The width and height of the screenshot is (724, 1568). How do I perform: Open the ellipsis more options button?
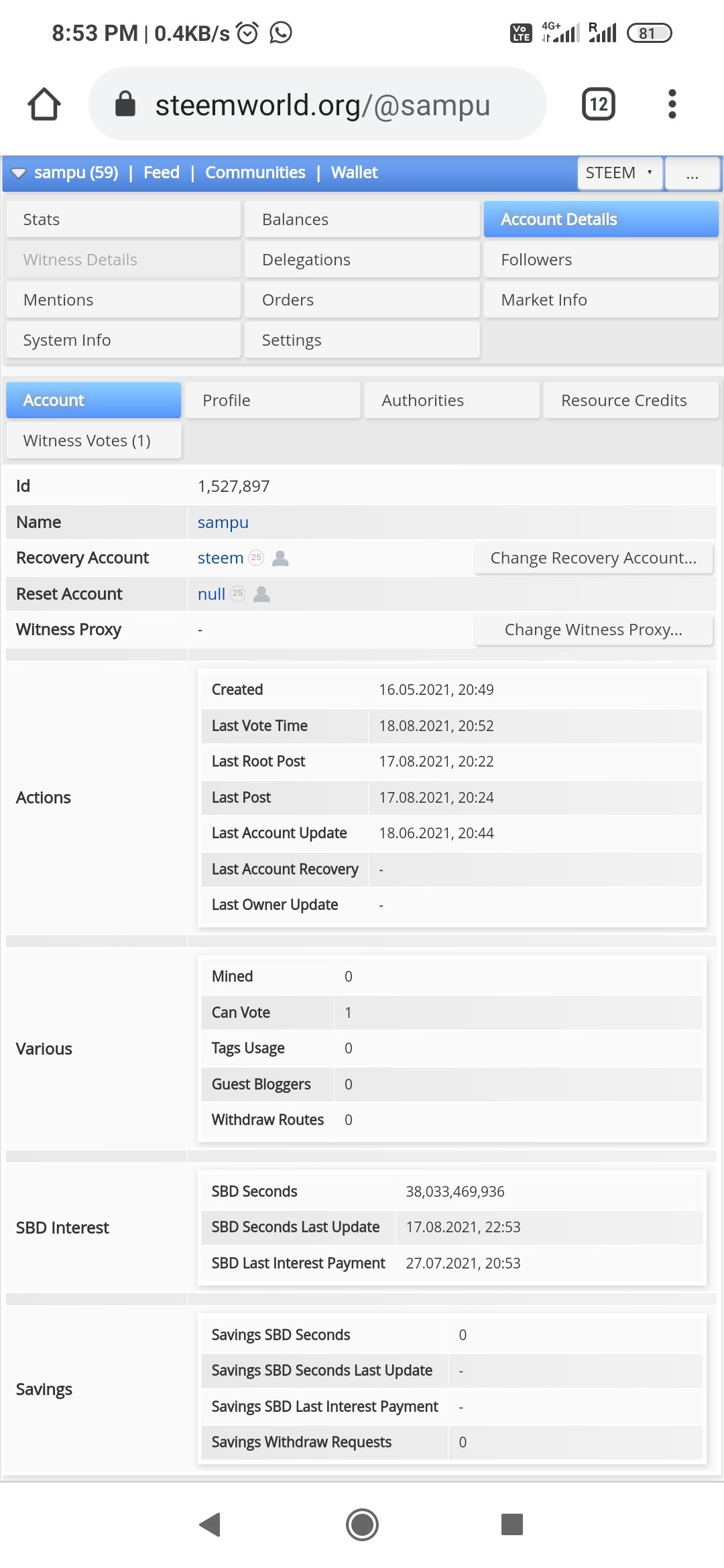point(692,173)
